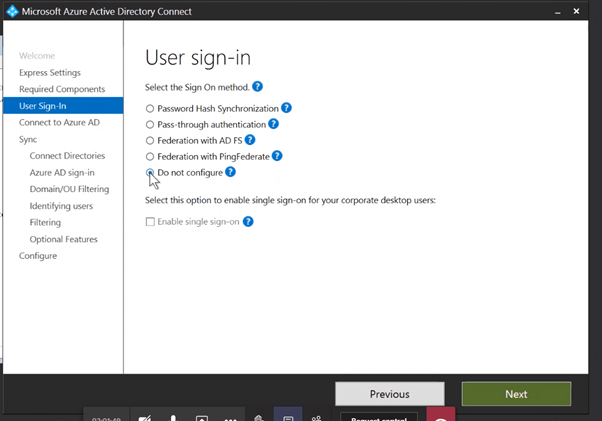The width and height of the screenshot is (602, 421).
Task: Click the Request control button in the meeting bar
Action: click(378, 416)
